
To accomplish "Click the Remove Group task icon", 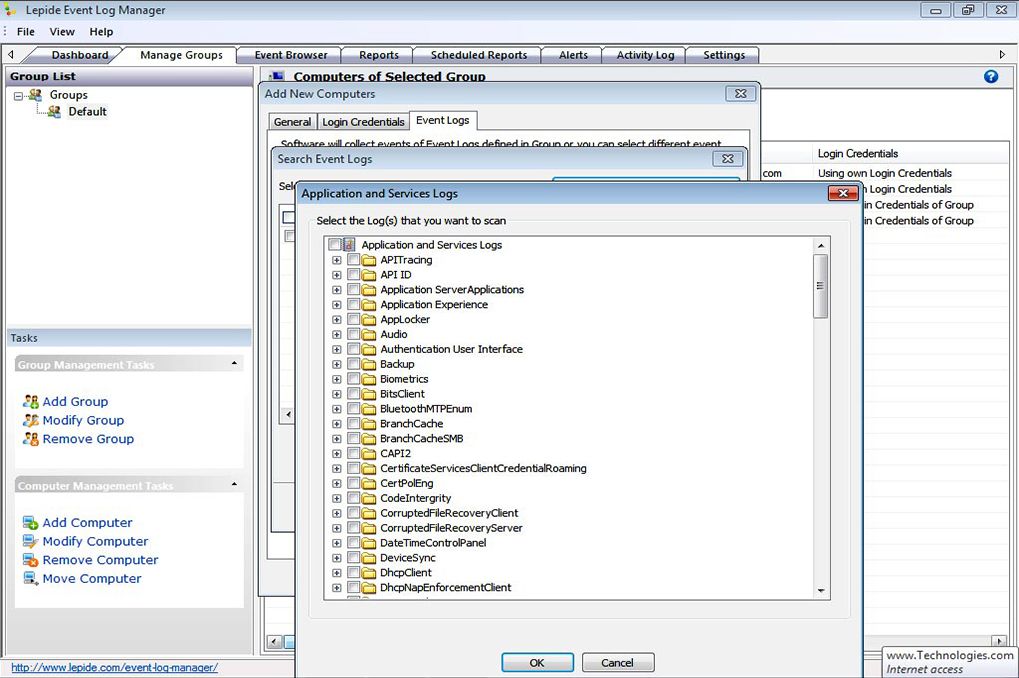I will [31, 439].
